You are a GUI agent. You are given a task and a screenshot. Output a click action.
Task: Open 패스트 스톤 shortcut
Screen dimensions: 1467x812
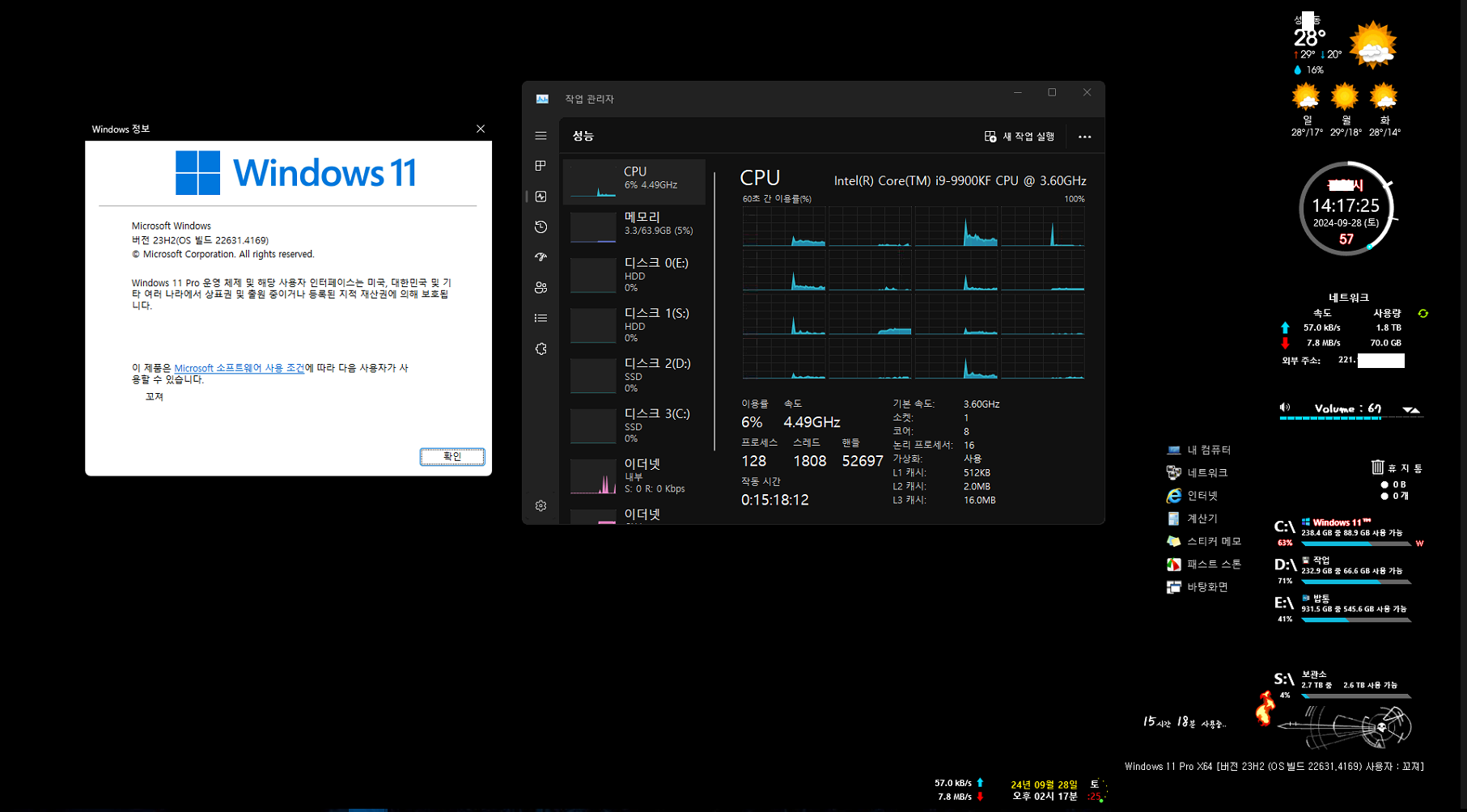[x=1203, y=564]
